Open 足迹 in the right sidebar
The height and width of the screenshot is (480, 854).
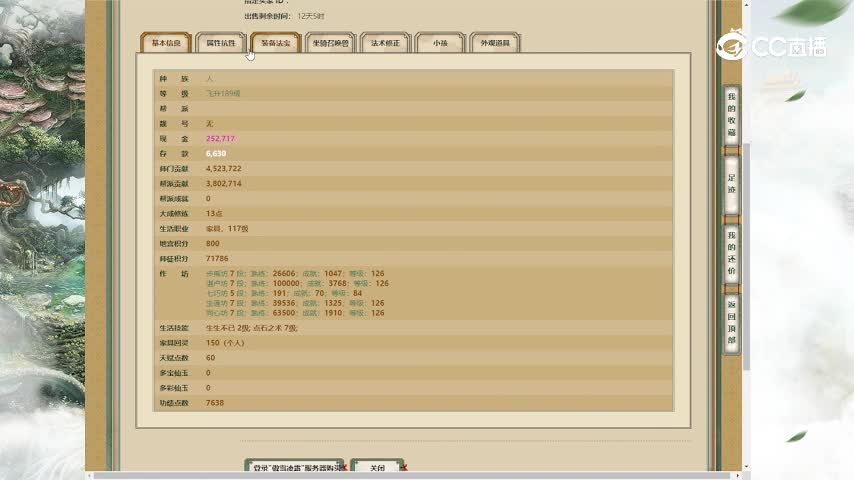pos(732,187)
